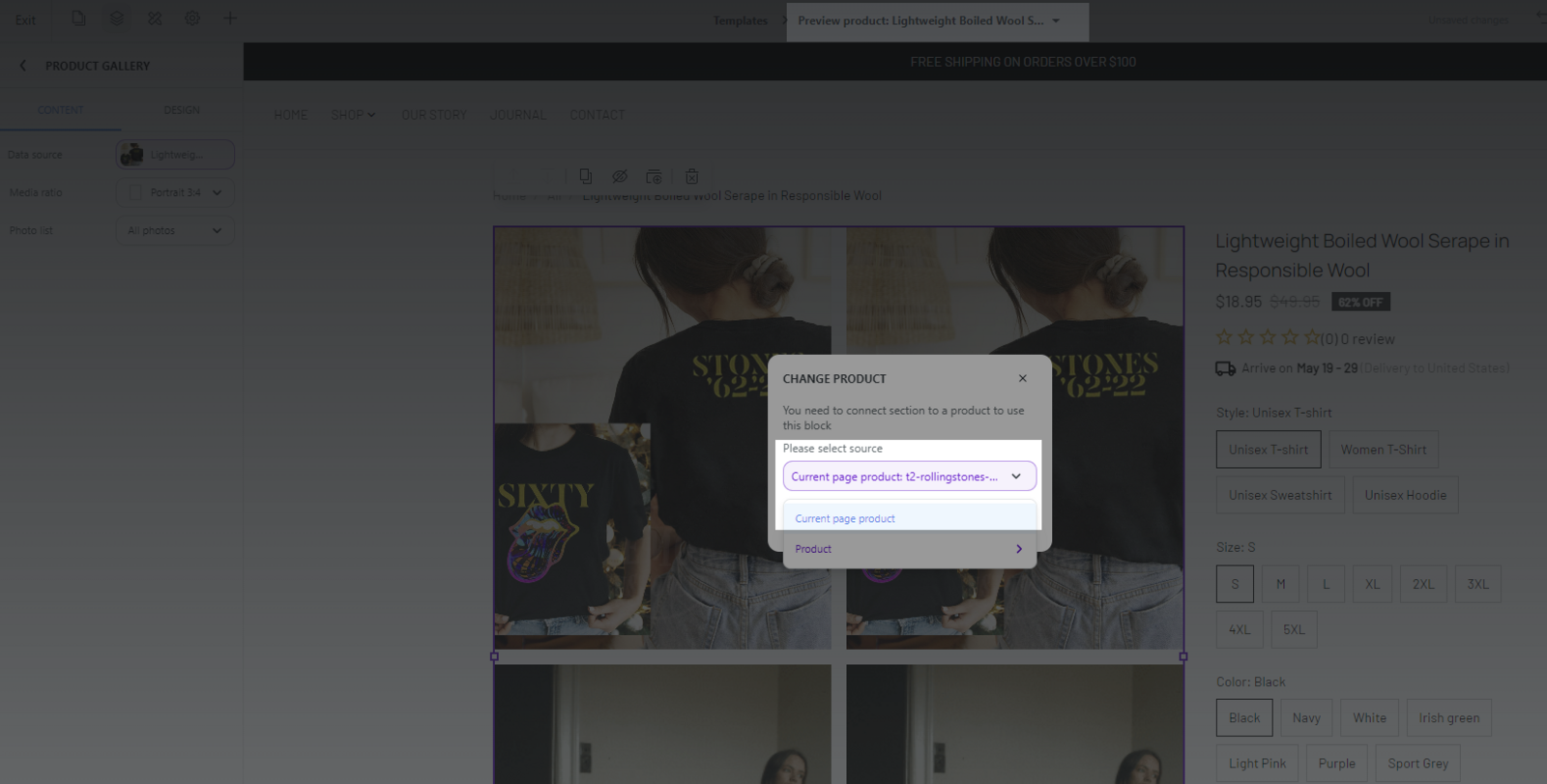Click the product title text
1547x784 pixels.
[x=1362, y=255]
